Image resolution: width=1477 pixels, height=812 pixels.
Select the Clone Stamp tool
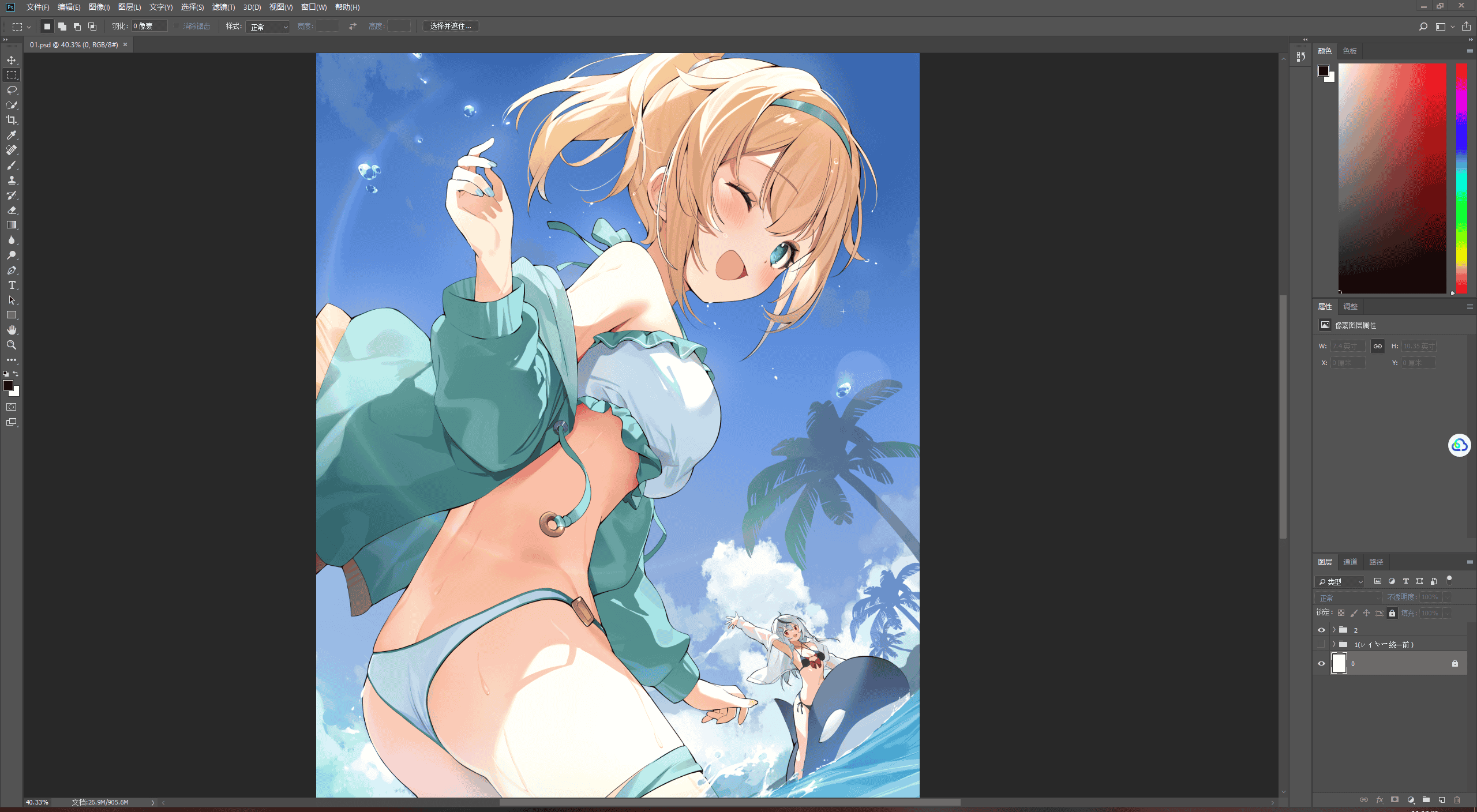[12, 180]
